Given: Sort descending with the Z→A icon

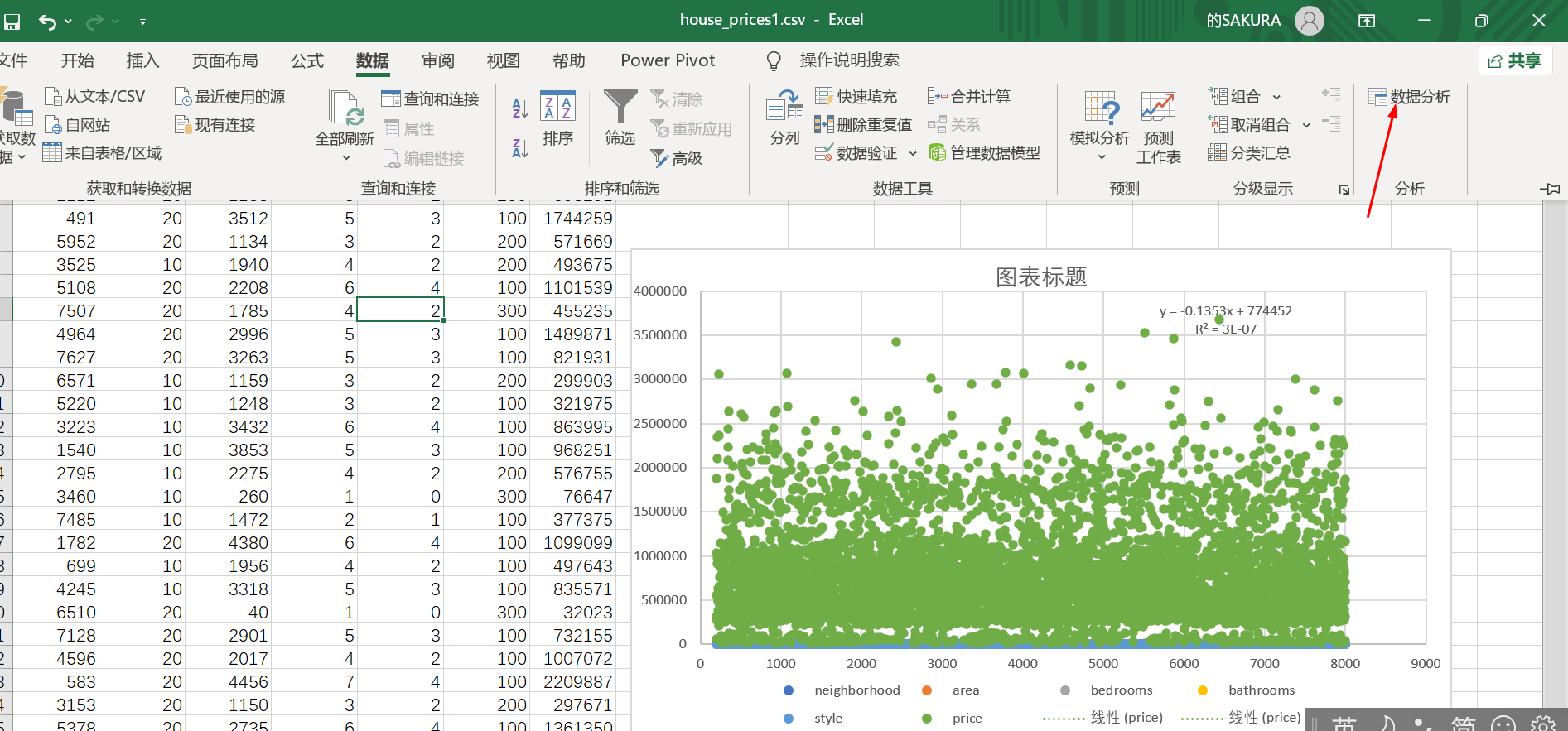Looking at the screenshot, I should coord(520,148).
